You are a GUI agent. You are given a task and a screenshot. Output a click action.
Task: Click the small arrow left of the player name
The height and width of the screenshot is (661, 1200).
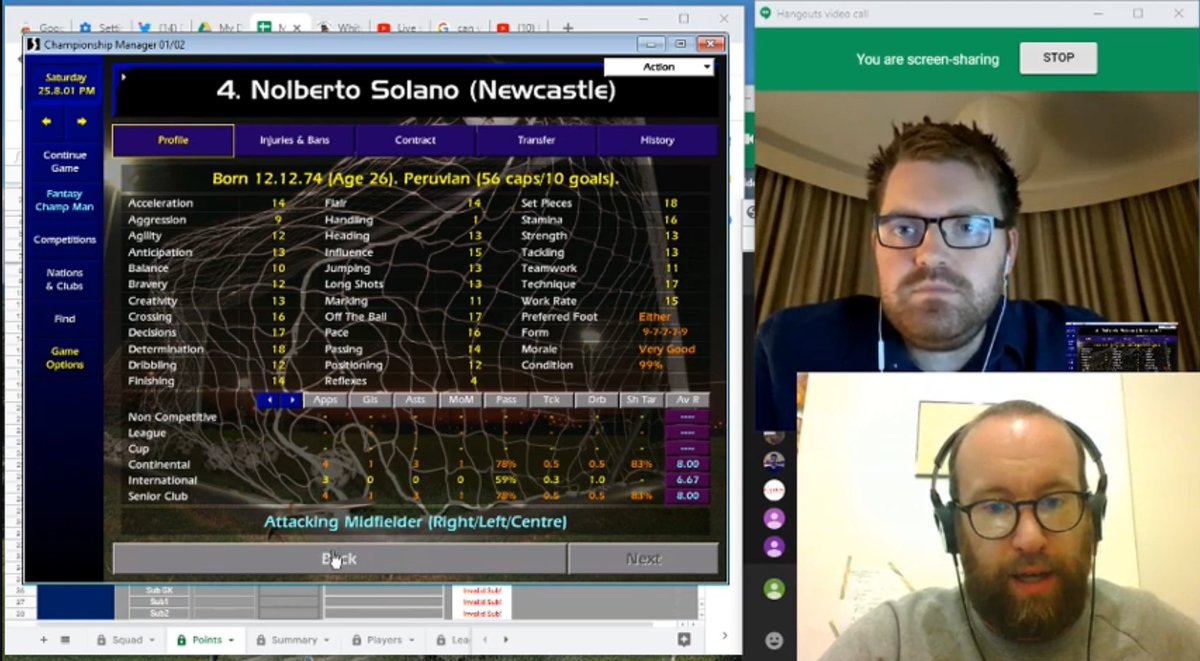tap(124, 77)
